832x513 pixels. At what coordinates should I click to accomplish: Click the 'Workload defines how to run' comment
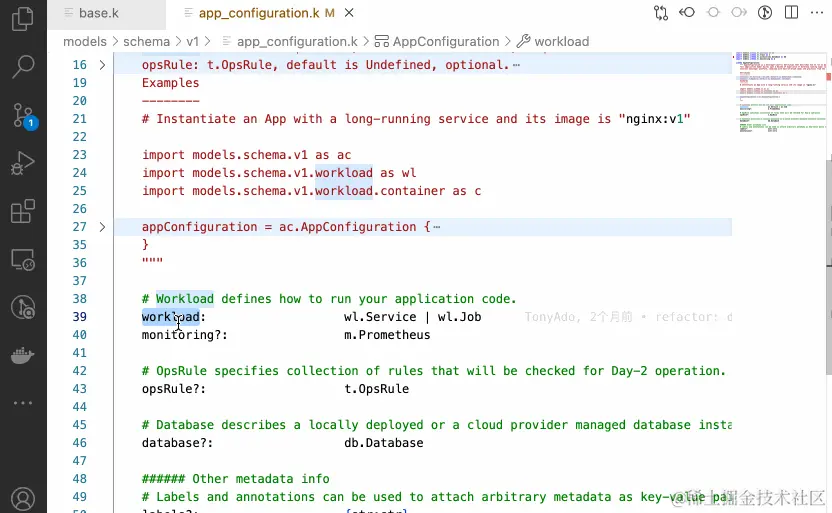pyautogui.click(x=329, y=299)
